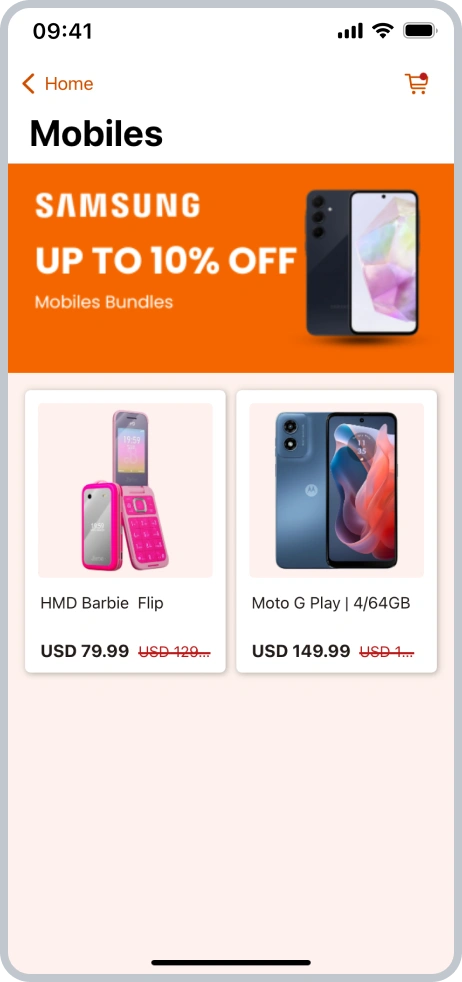
Task: Tap the USD 79.99 price
Action: (85, 651)
